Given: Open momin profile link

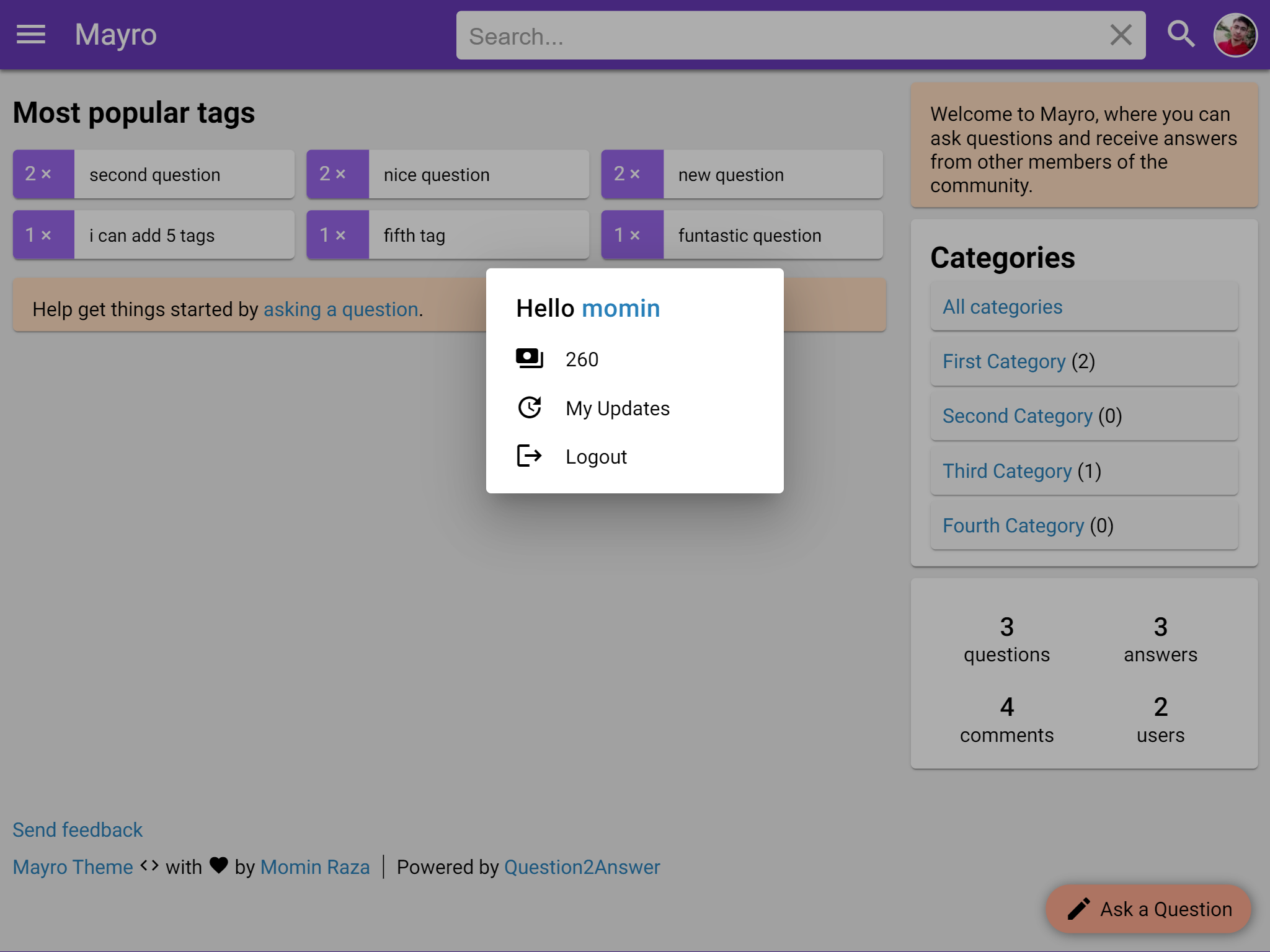Looking at the screenshot, I should [x=621, y=309].
